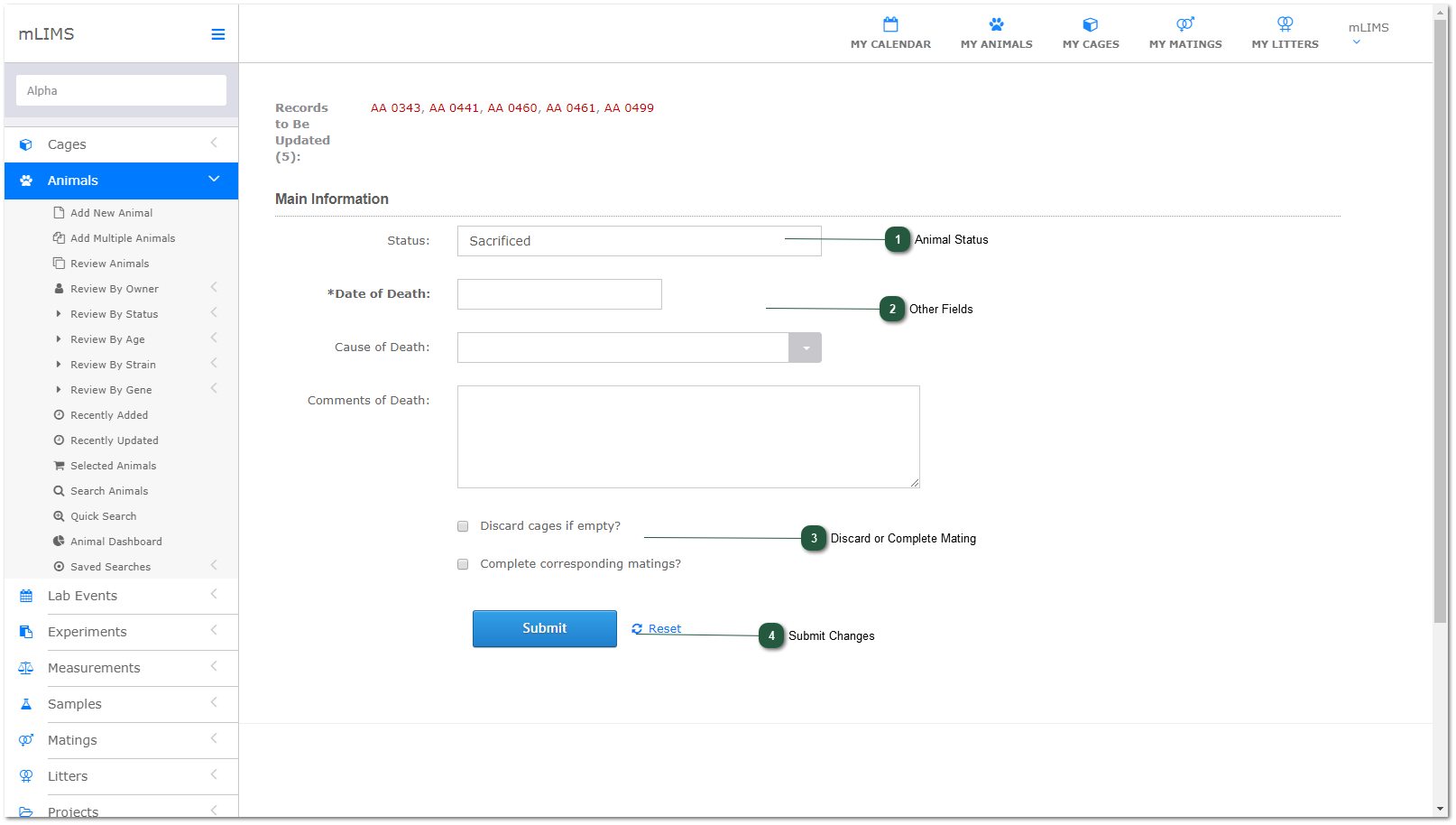Screen dimensions: 1456x825
Task: Click the Alpha search box in sidebar
Action: [x=121, y=90]
